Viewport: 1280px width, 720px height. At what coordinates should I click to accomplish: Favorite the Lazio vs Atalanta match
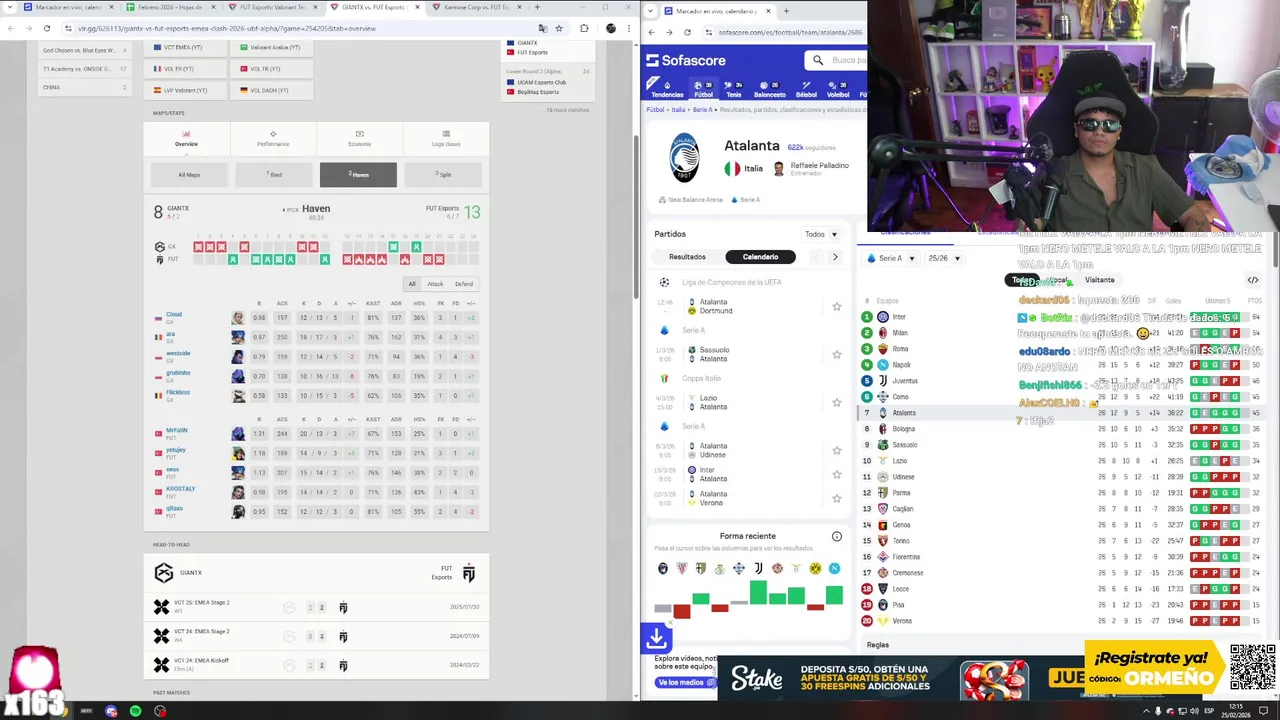pyautogui.click(x=837, y=402)
